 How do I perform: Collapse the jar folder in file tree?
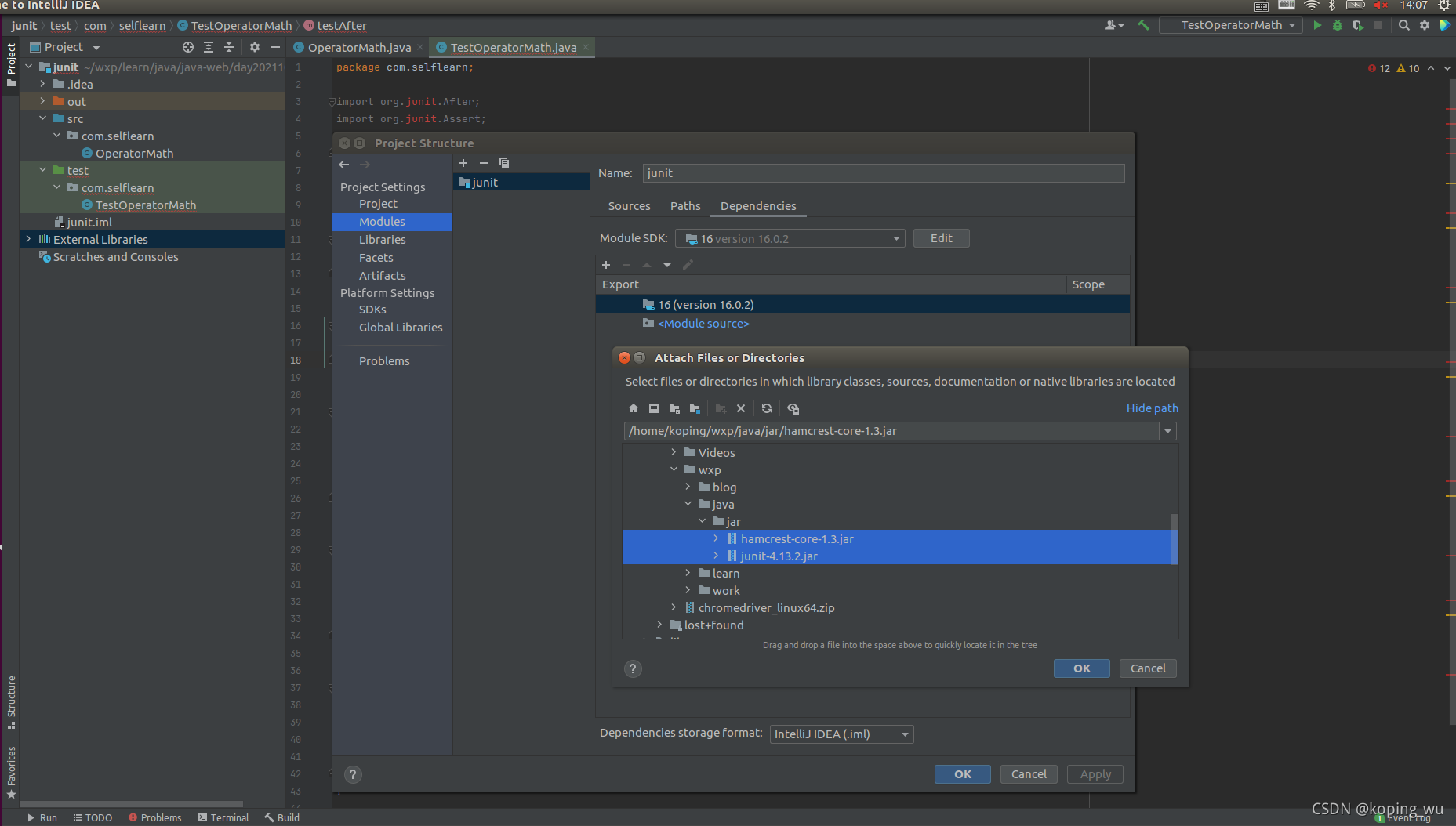click(x=702, y=521)
